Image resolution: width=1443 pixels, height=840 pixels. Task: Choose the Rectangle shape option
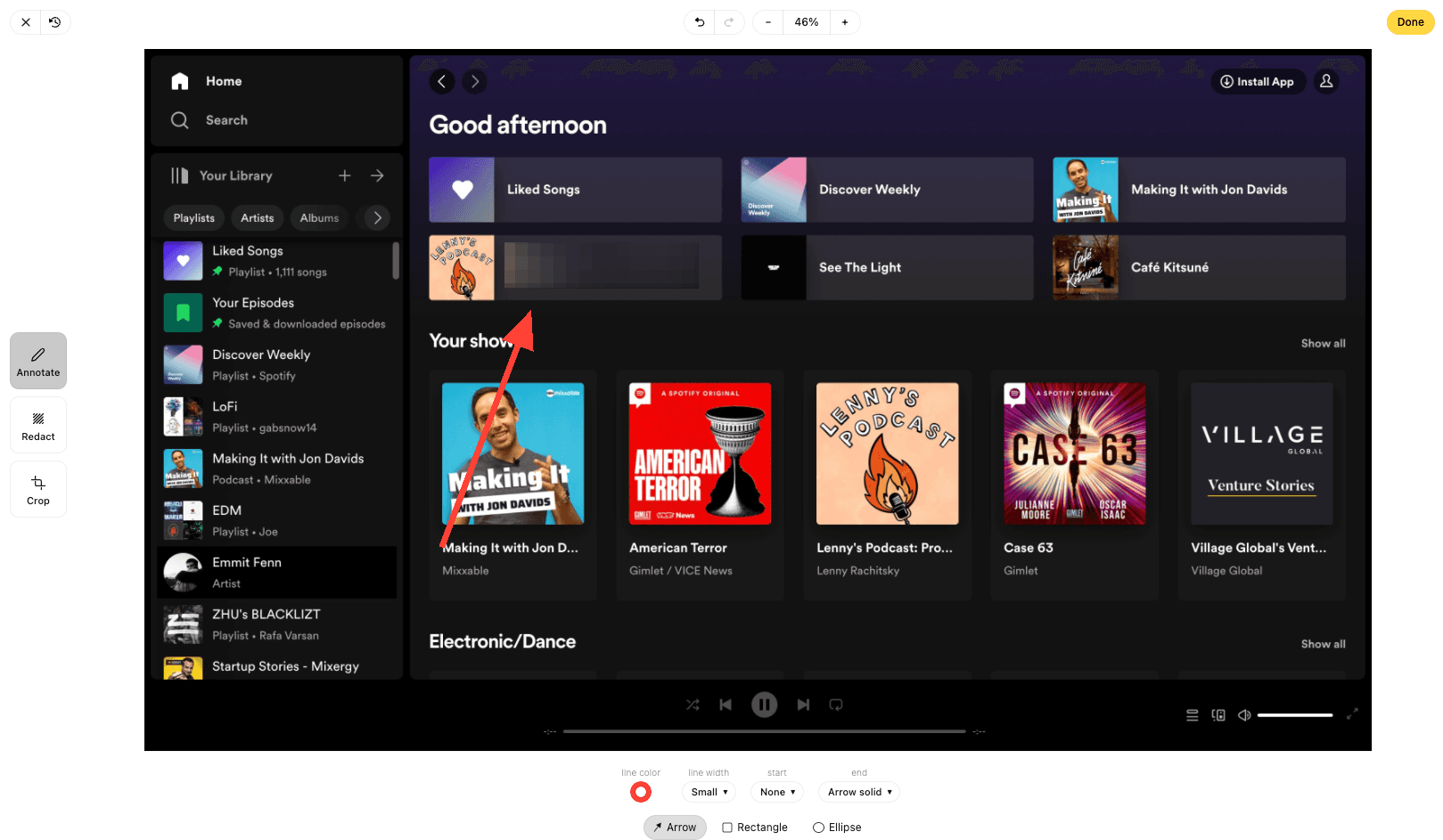[x=755, y=828]
